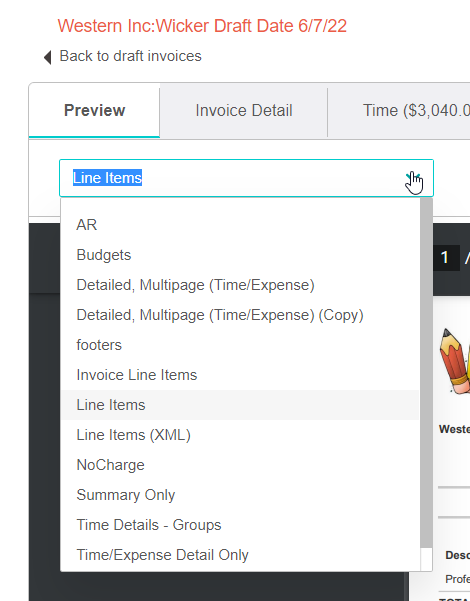Open the Invoice Detail tab
Viewport: 470px width, 601px height.
pos(244,110)
